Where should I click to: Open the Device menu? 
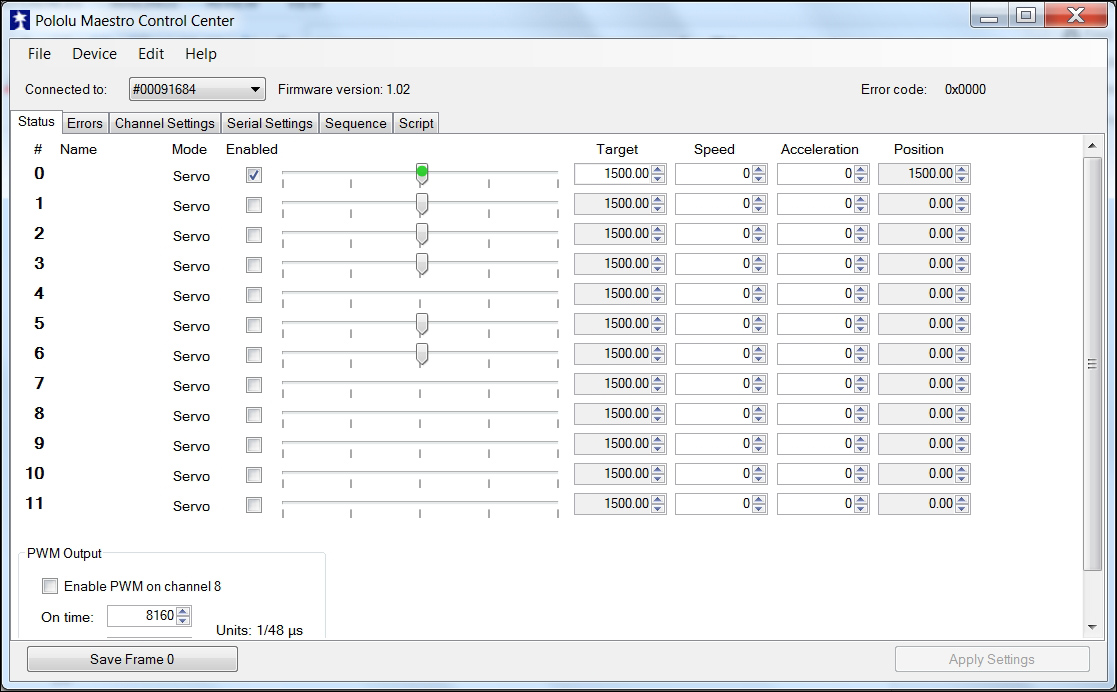click(x=94, y=54)
